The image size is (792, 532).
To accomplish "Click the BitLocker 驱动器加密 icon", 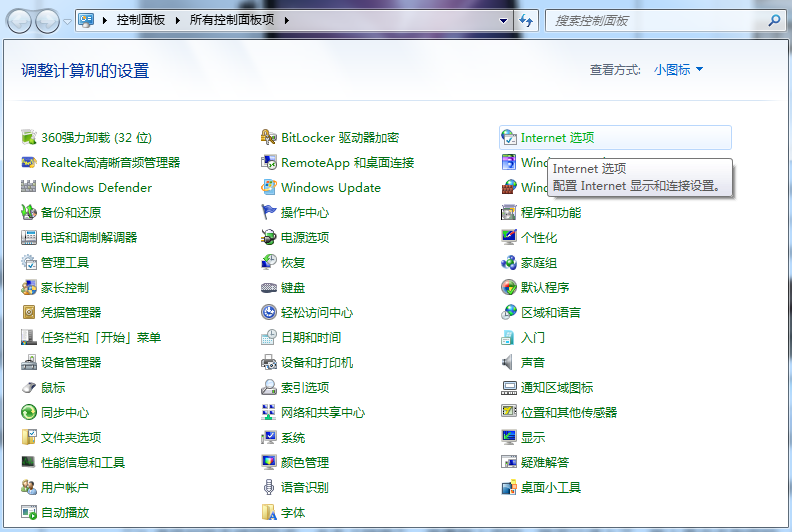I will 269,138.
